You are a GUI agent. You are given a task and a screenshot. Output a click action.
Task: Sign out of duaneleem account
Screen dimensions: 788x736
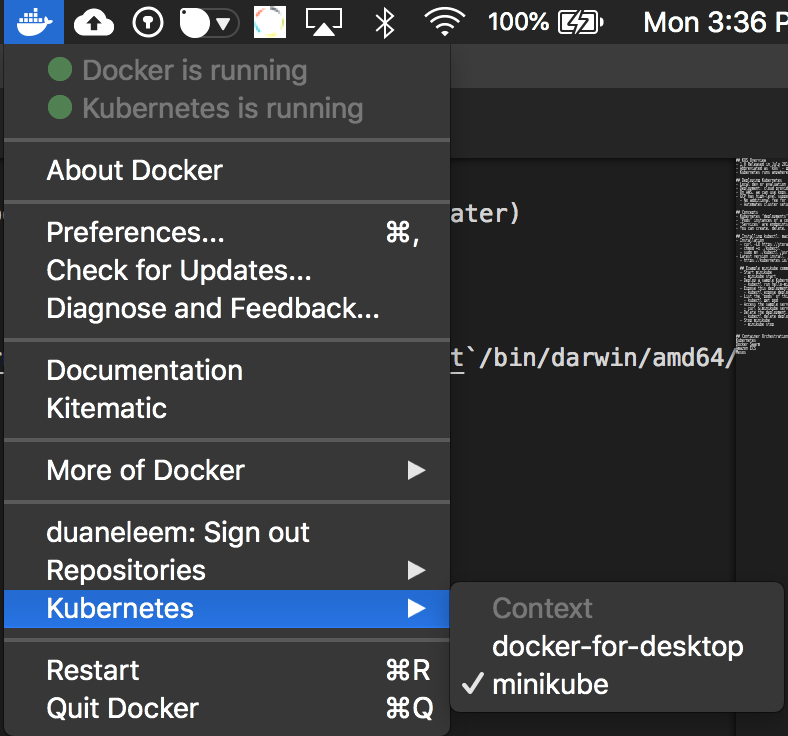[x=178, y=532]
